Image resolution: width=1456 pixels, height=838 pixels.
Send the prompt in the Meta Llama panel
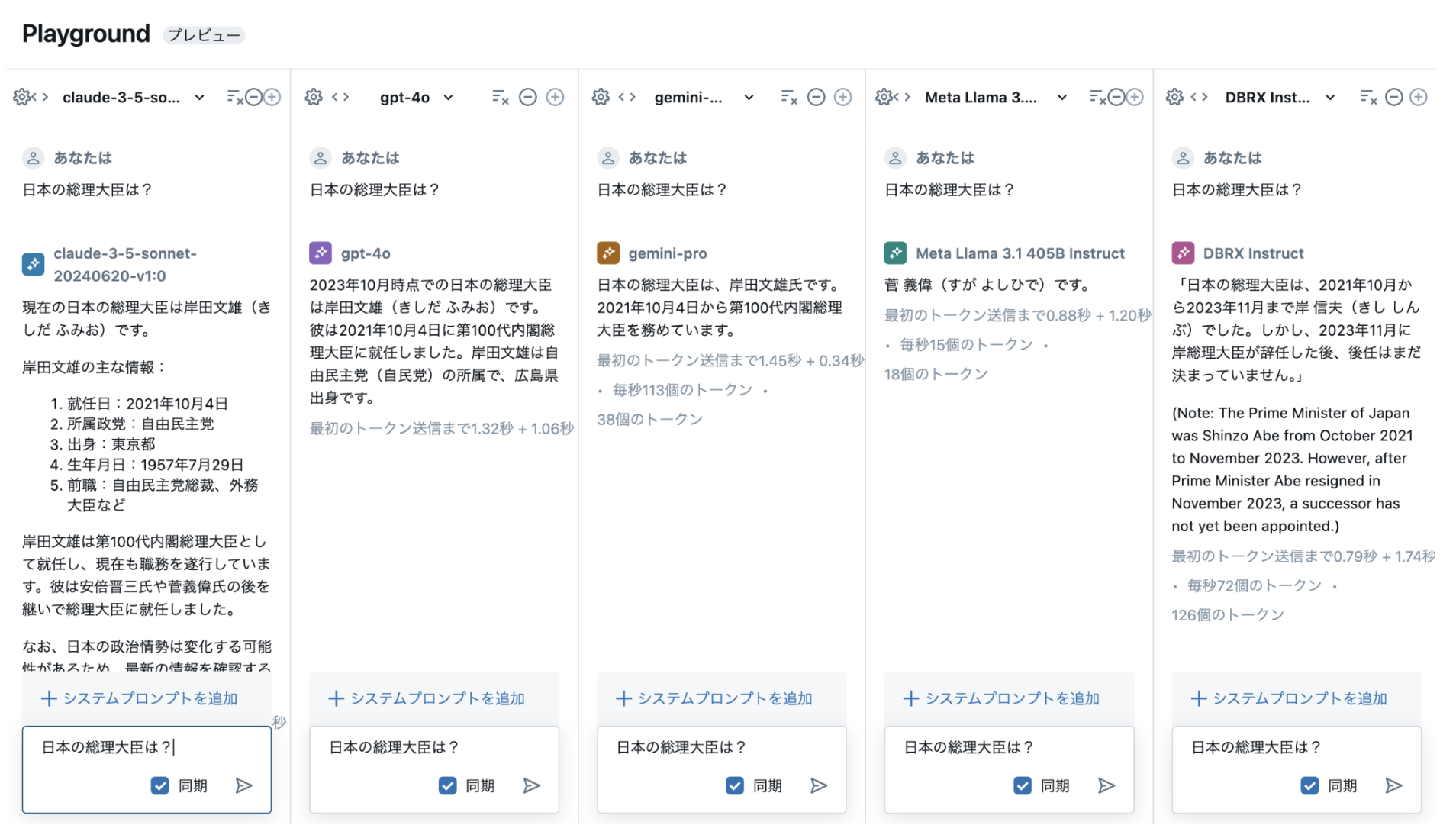pyautogui.click(x=1106, y=785)
